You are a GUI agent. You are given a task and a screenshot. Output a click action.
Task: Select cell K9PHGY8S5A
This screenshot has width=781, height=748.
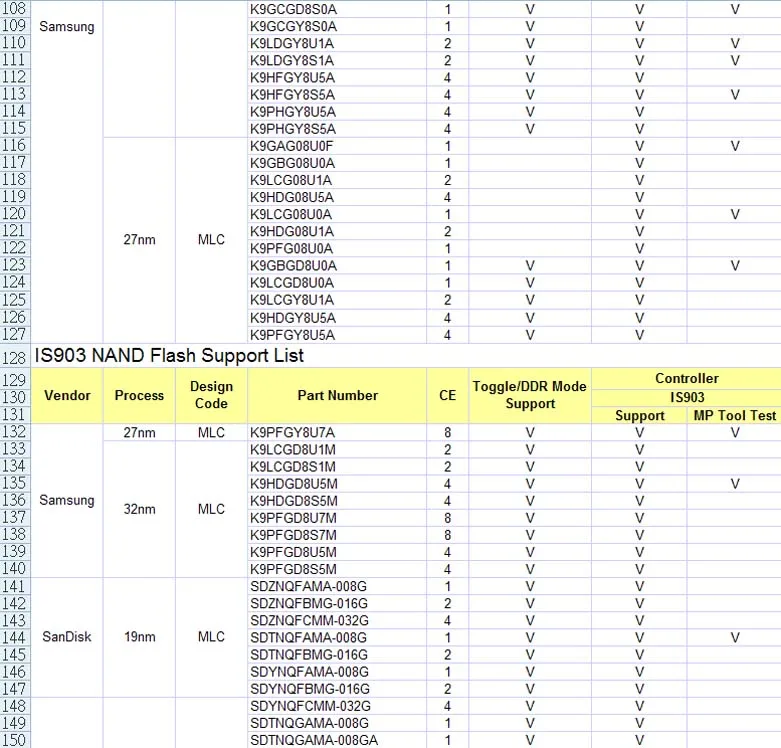coord(337,129)
